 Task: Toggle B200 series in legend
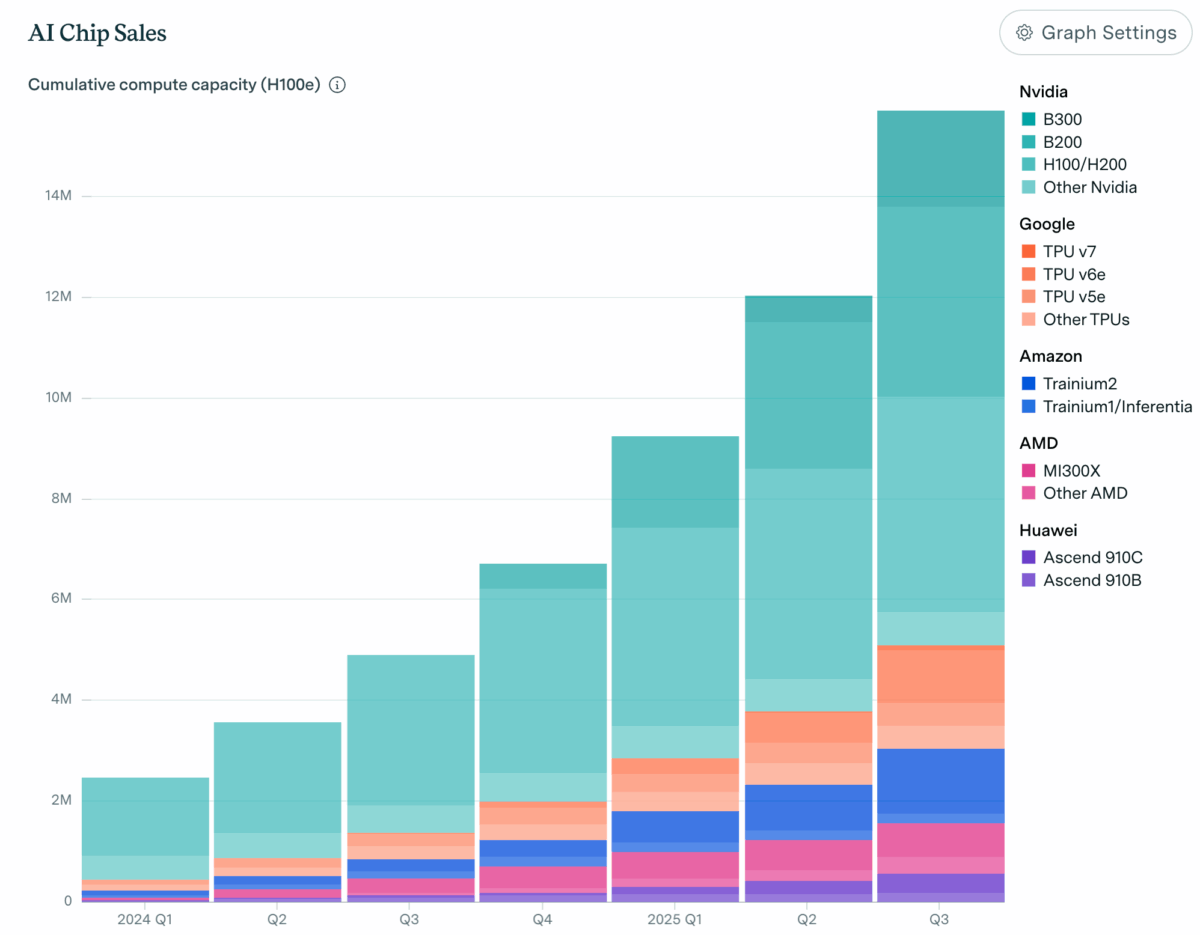pyautogui.click(x=1062, y=142)
